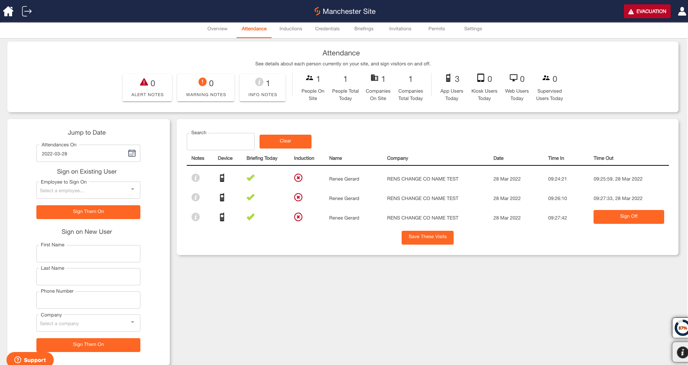Click the green briefing checkmark for 09:27:42 visit

click(x=251, y=217)
